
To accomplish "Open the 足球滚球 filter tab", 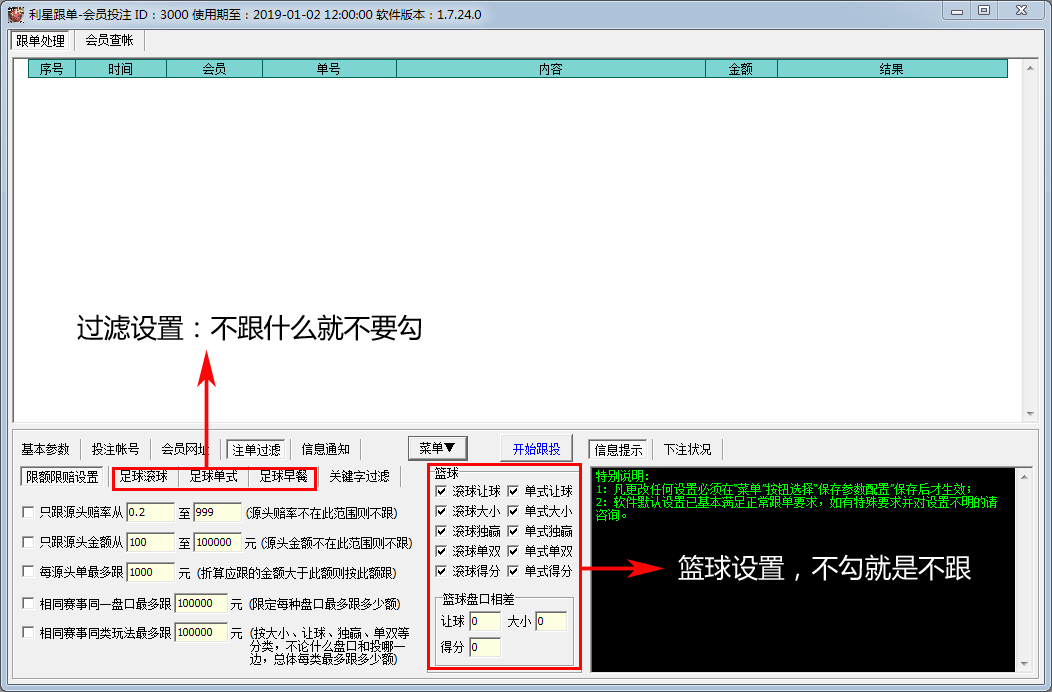I will coord(144,477).
